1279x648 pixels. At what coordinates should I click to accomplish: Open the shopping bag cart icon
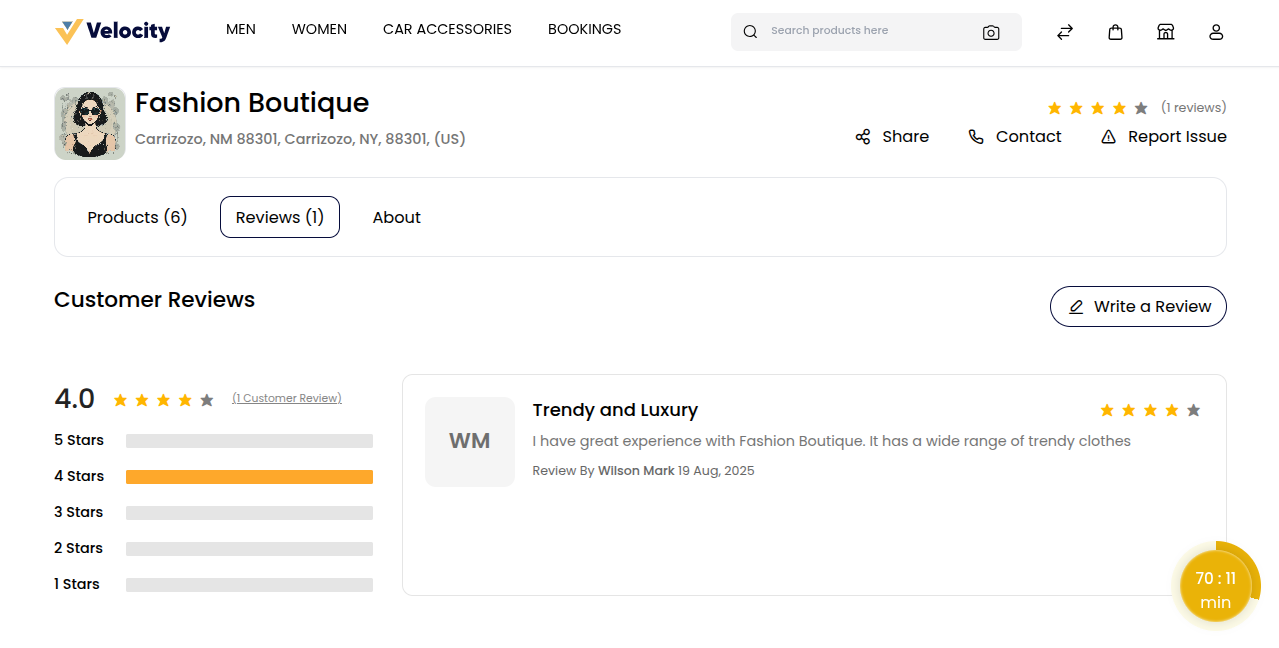[1115, 32]
